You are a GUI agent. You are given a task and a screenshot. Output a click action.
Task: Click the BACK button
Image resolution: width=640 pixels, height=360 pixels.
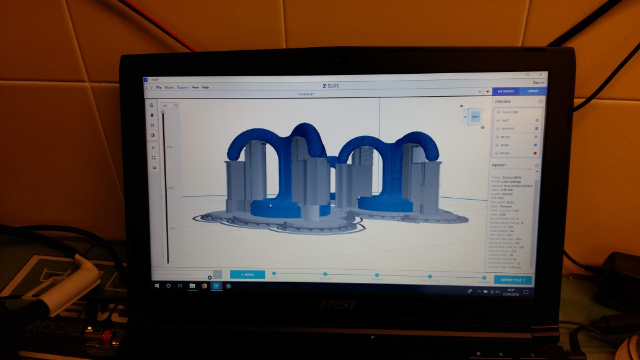(247, 275)
